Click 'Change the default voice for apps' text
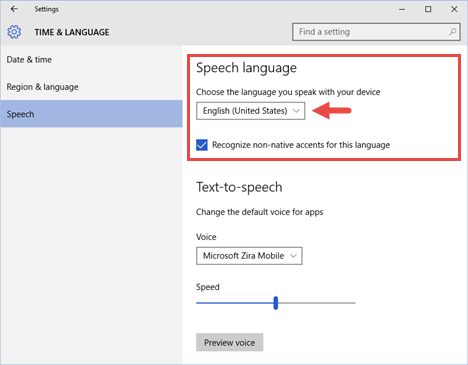The width and height of the screenshot is (468, 365). click(x=259, y=212)
